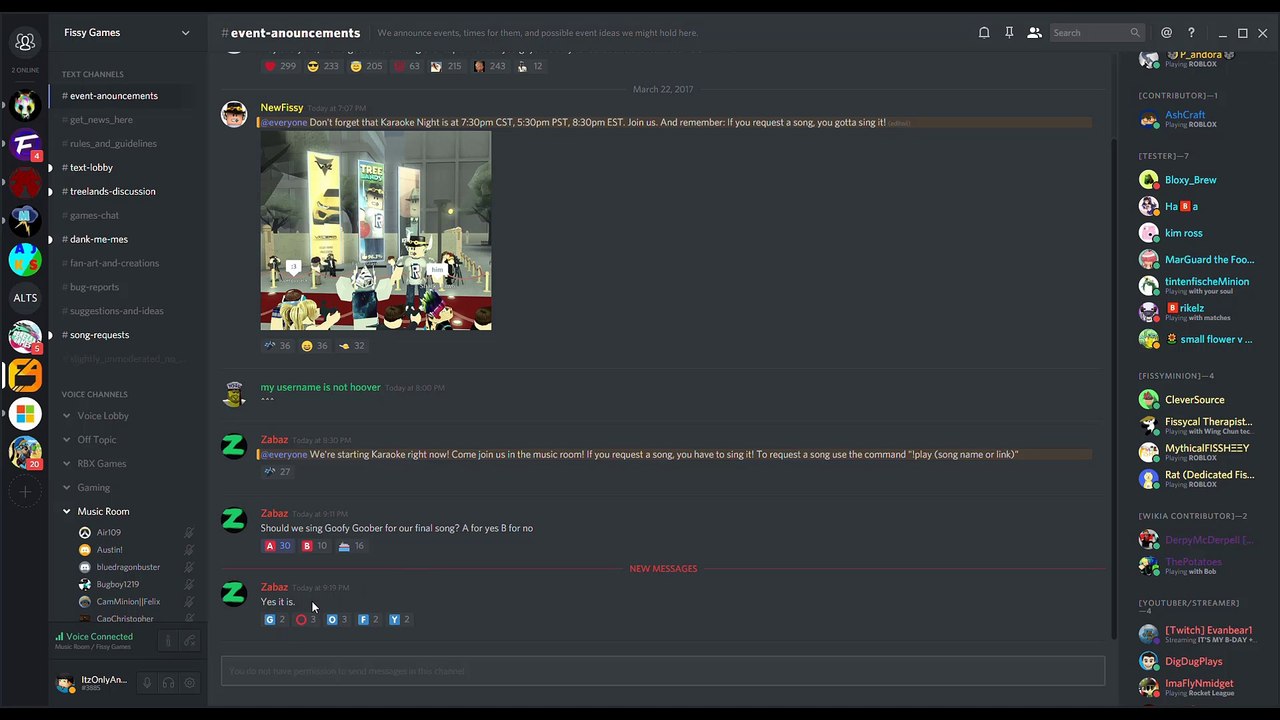Toggle microphone mute in user panel
The width and height of the screenshot is (1280, 720).
(147, 683)
